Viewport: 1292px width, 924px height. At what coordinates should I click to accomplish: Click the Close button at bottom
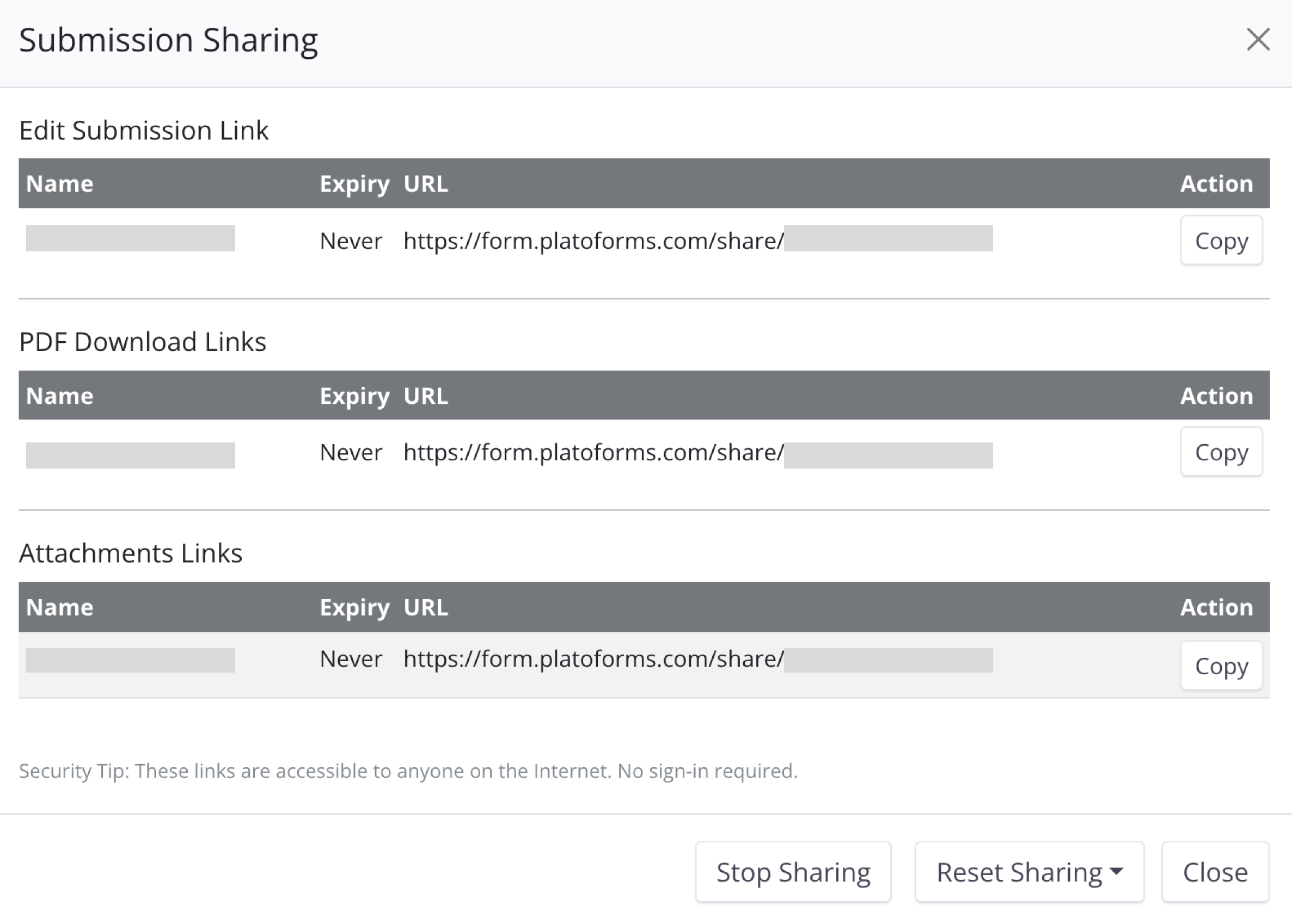[x=1215, y=872]
